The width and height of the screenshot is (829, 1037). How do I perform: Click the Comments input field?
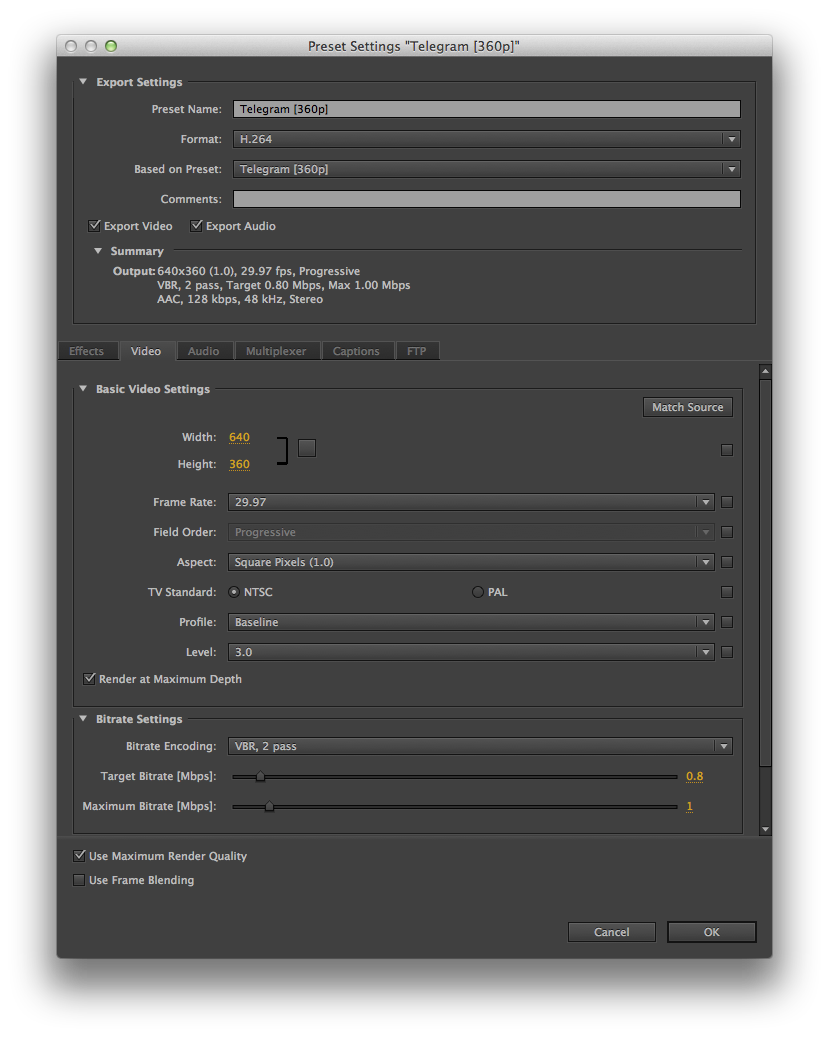click(486, 199)
